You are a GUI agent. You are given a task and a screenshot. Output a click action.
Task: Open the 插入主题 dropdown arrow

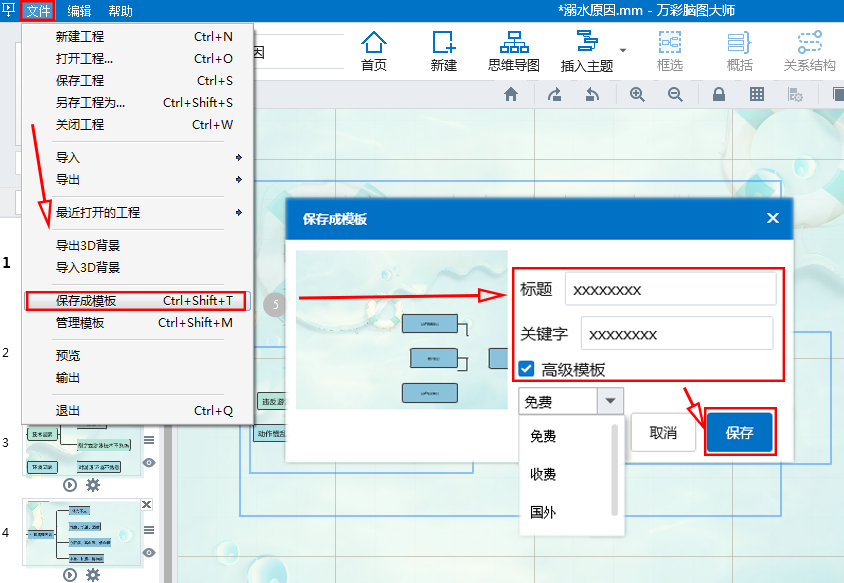(x=623, y=50)
